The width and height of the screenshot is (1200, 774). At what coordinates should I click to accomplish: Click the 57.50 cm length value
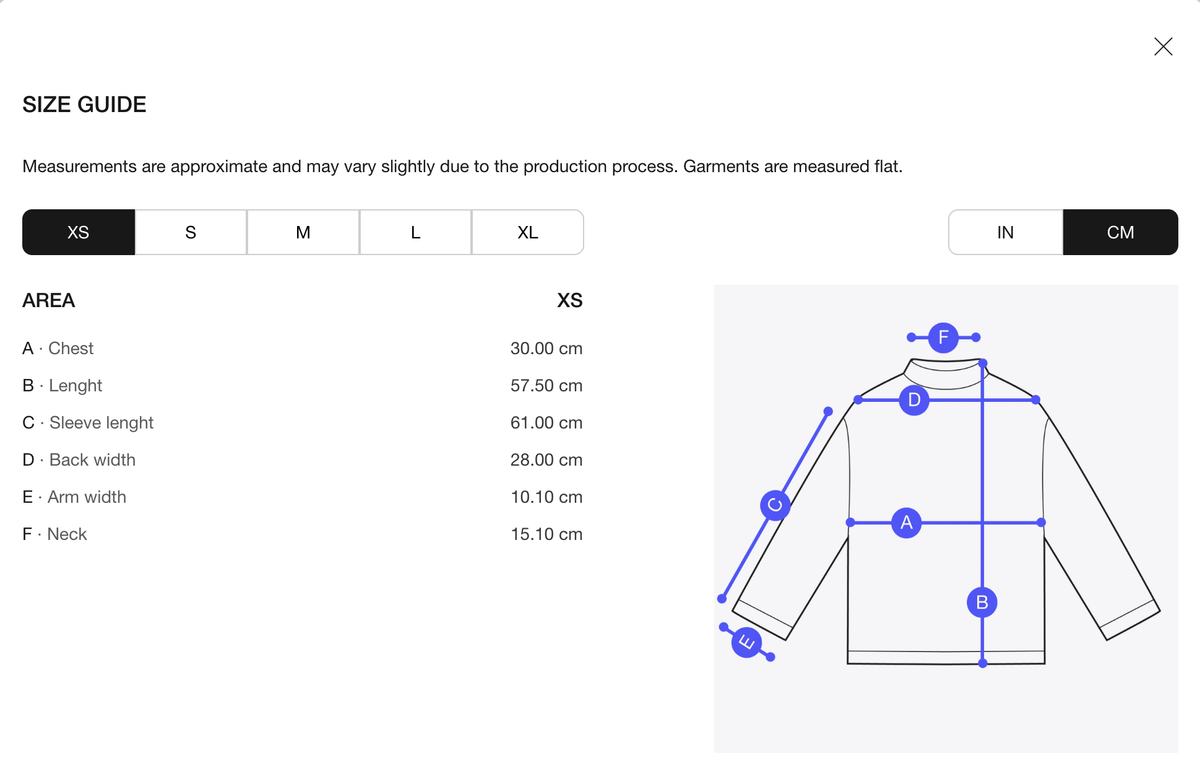point(546,385)
